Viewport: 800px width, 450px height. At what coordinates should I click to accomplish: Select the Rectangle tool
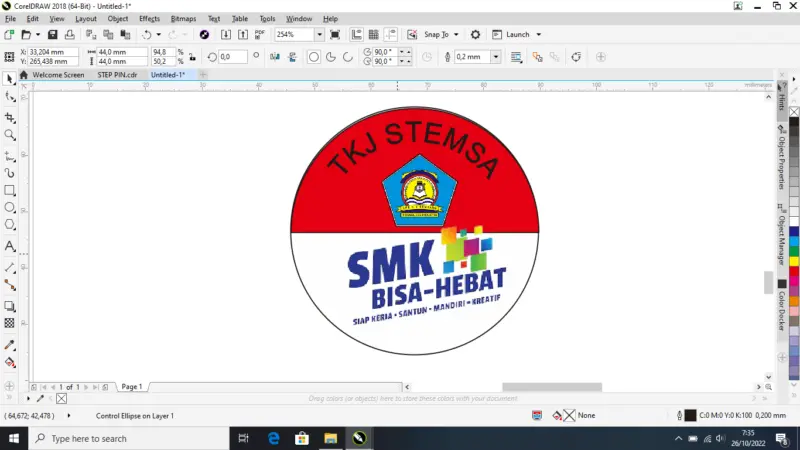tap(9, 191)
